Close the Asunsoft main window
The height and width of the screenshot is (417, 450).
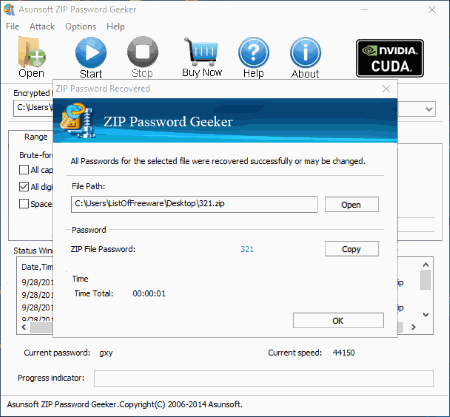pos(432,10)
